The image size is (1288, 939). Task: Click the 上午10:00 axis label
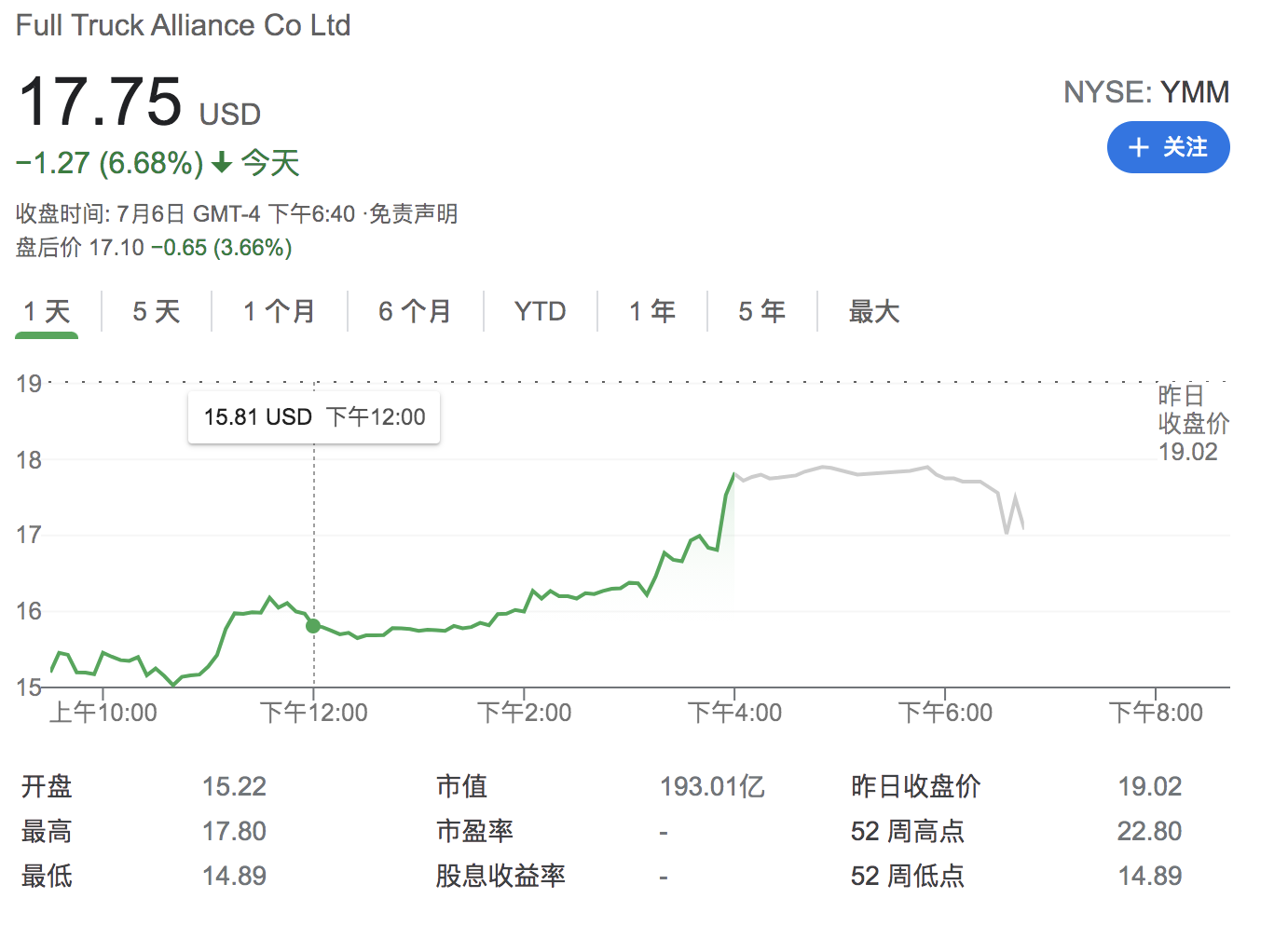click(x=103, y=713)
